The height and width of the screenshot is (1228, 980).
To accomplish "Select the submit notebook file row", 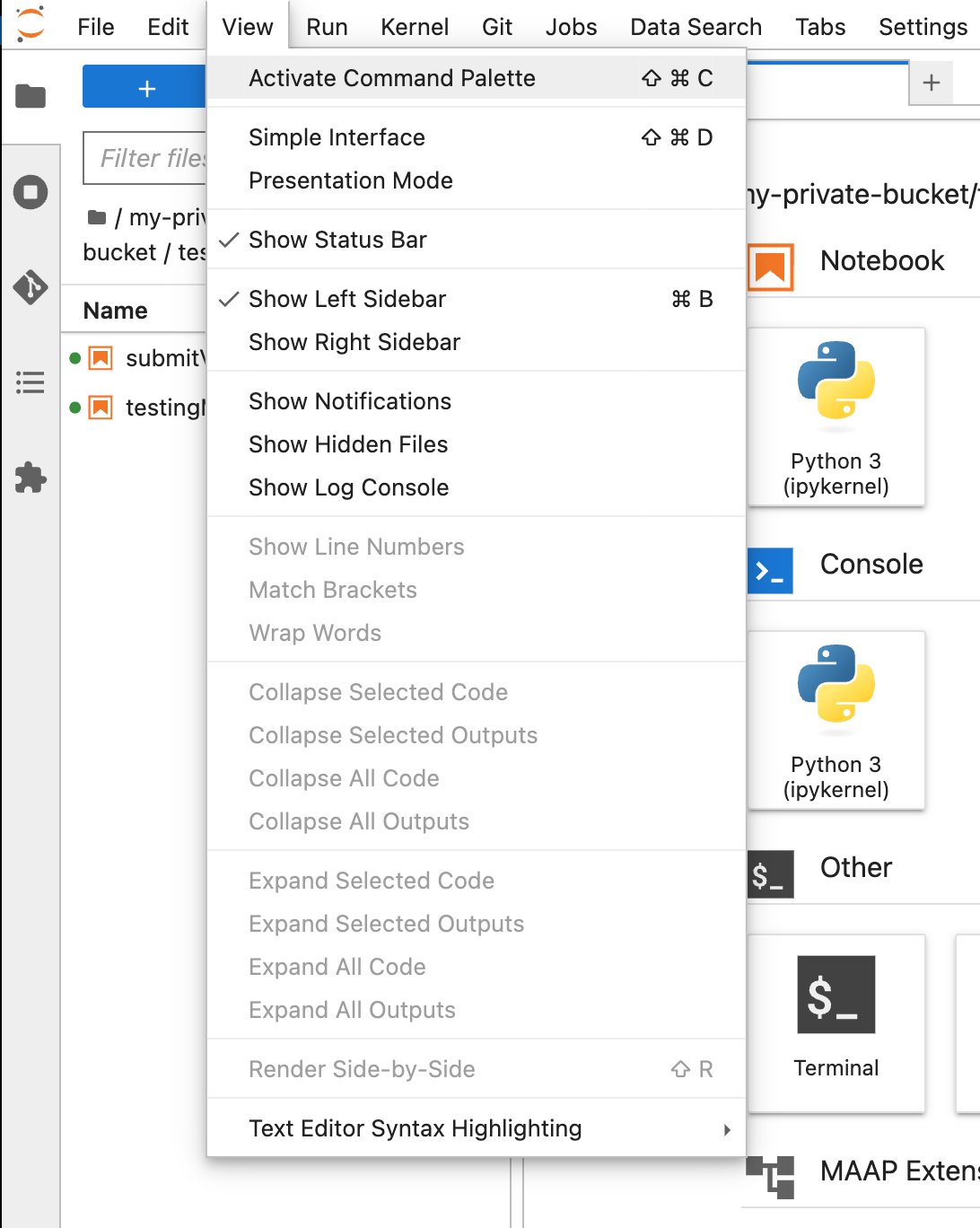I will pyautogui.click(x=135, y=358).
